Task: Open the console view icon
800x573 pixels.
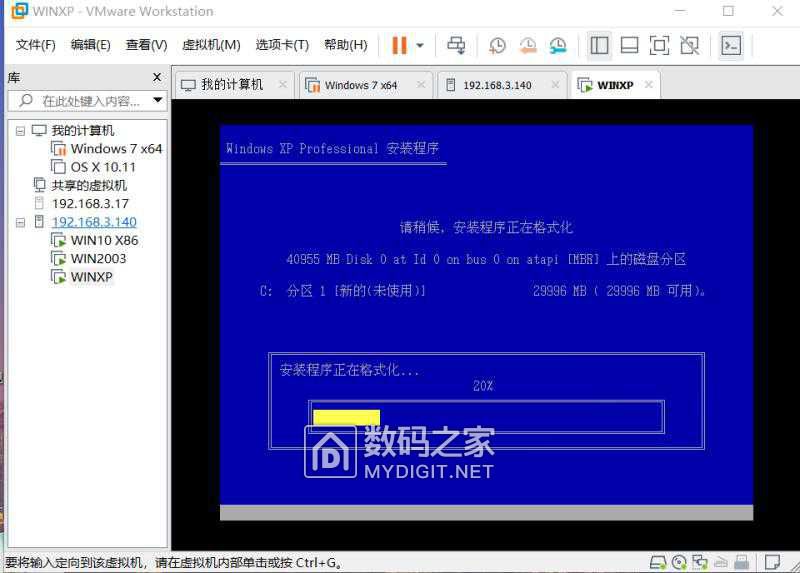Action: pos(732,45)
